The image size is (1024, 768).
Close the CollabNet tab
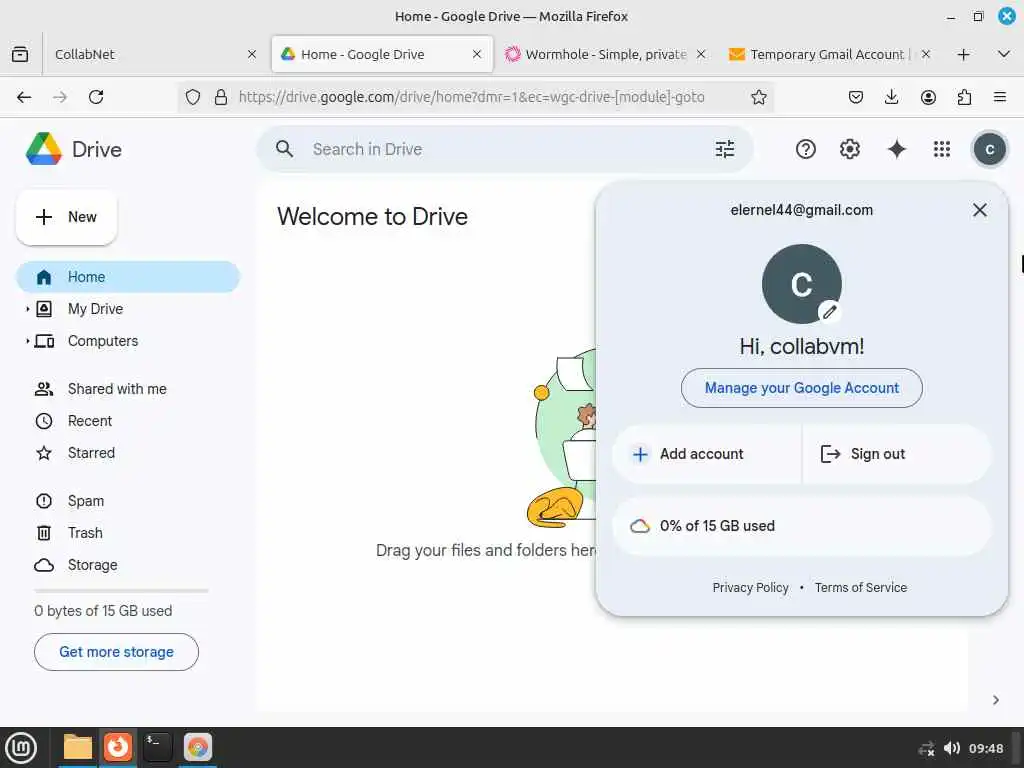point(252,54)
